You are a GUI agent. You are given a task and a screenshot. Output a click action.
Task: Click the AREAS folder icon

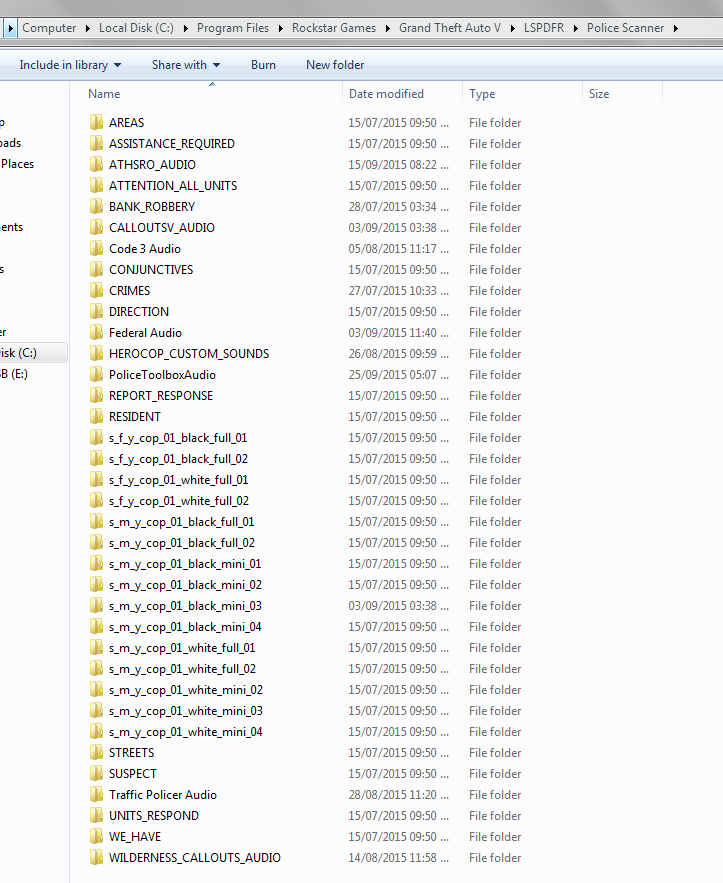click(96, 122)
